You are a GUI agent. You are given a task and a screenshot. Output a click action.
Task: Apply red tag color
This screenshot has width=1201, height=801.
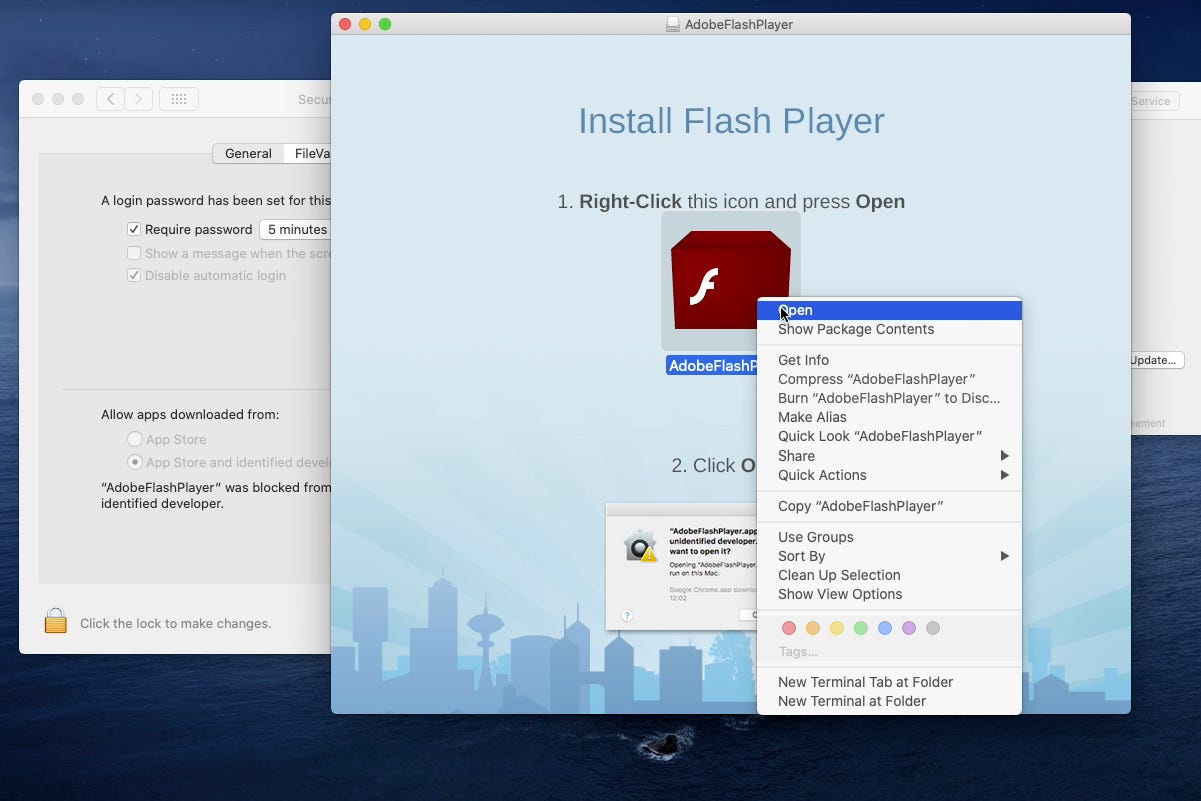point(788,628)
